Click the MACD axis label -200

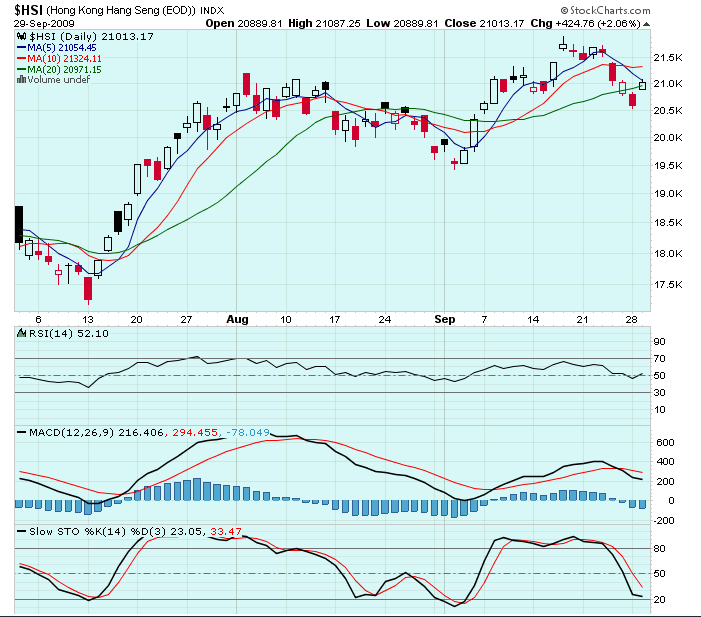click(663, 521)
